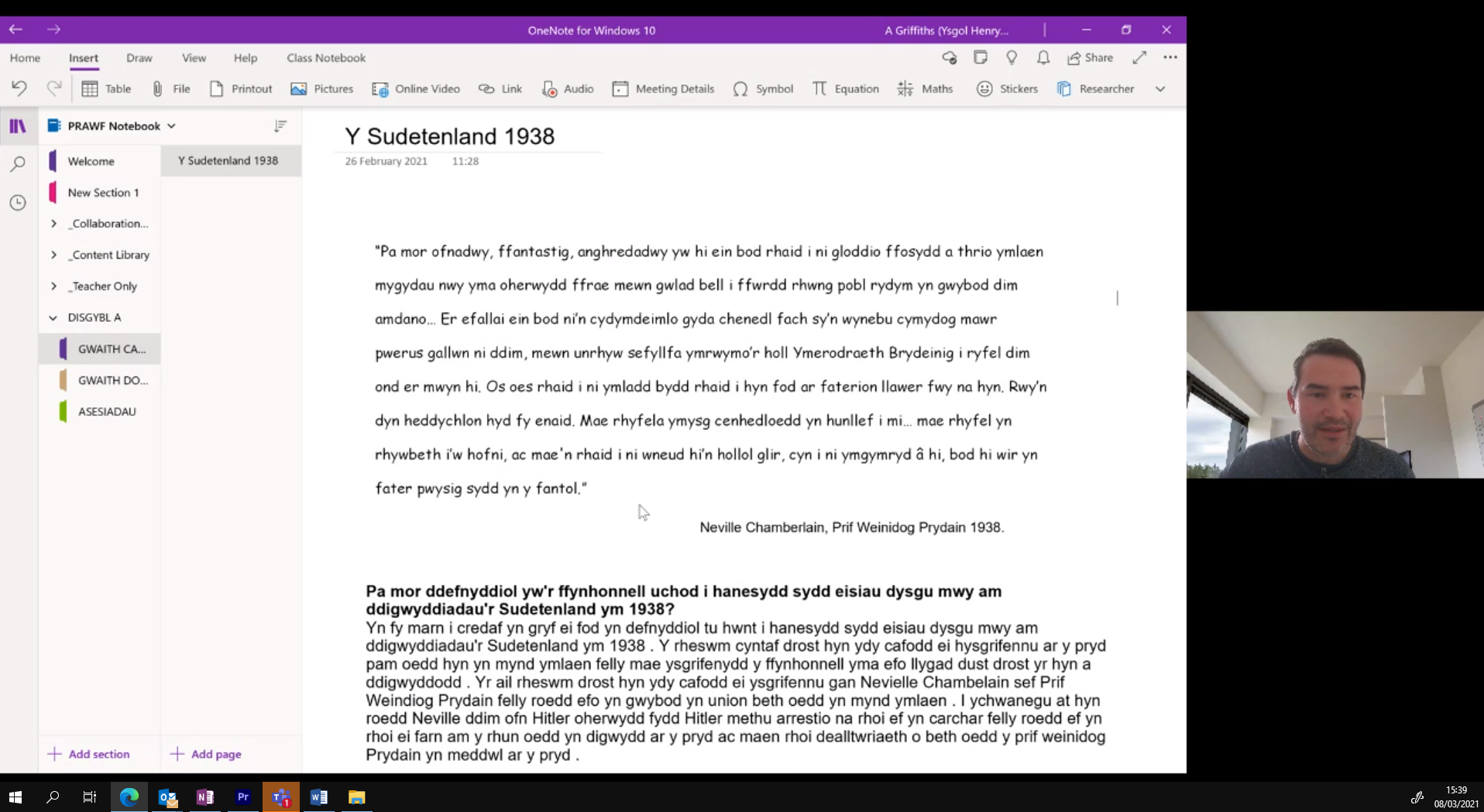This screenshot has height=812, width=1484.
Task: Open the Help tab
Action: (x=246, y=58)
